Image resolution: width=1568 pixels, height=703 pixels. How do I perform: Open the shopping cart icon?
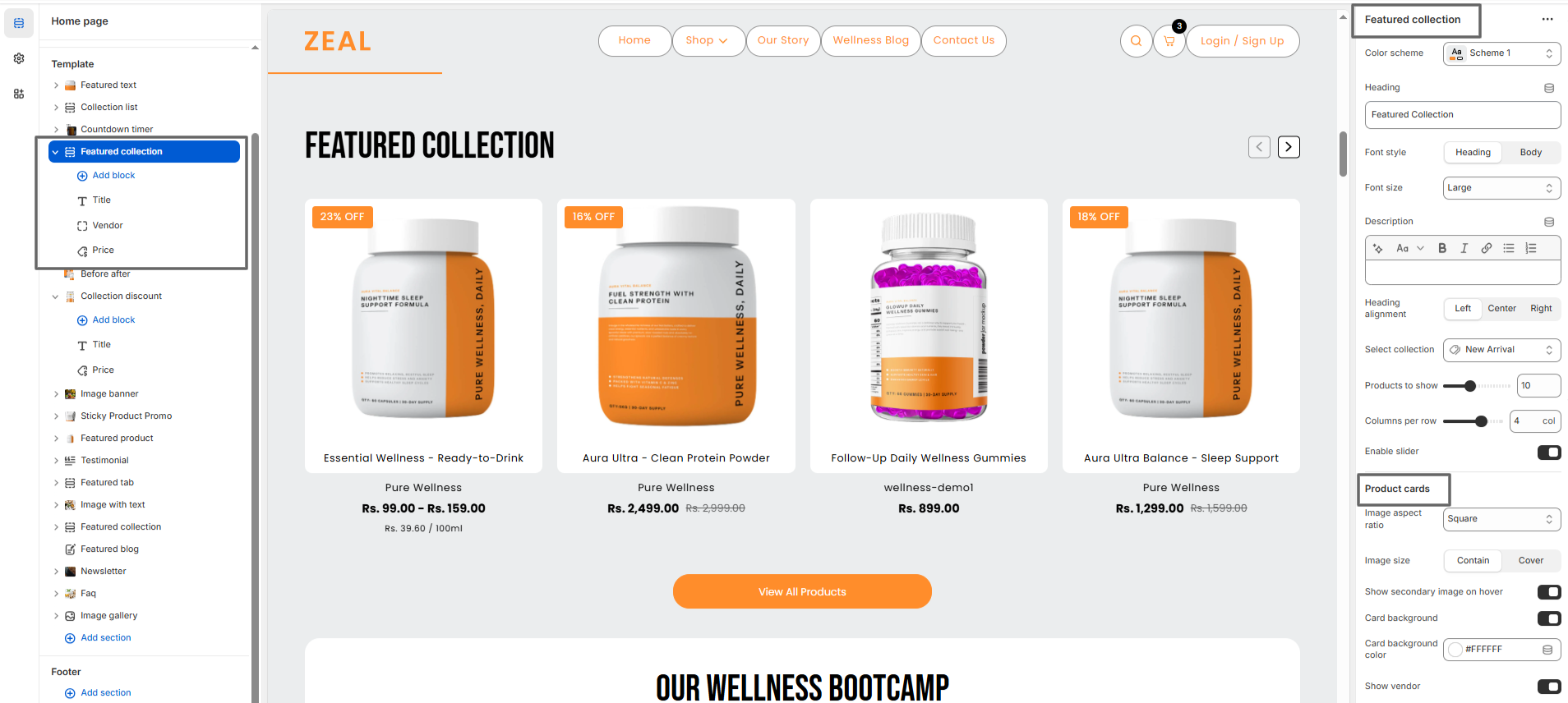click(1169, 41)
